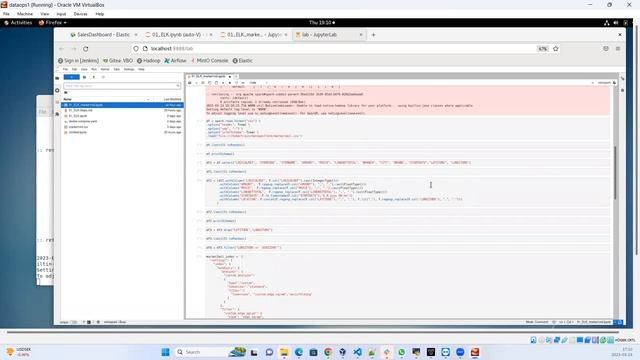Open the File Browser sidebar tab

(57, 78)
